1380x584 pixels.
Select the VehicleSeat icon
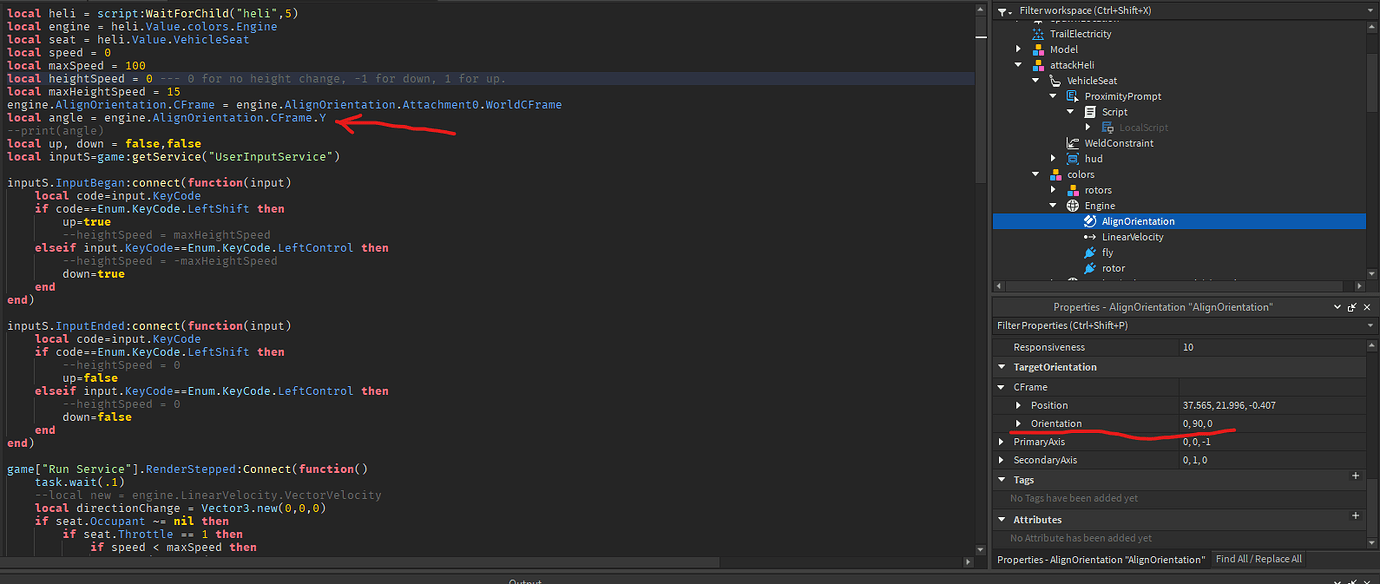pyautogui.click(x=1054, y=81)
